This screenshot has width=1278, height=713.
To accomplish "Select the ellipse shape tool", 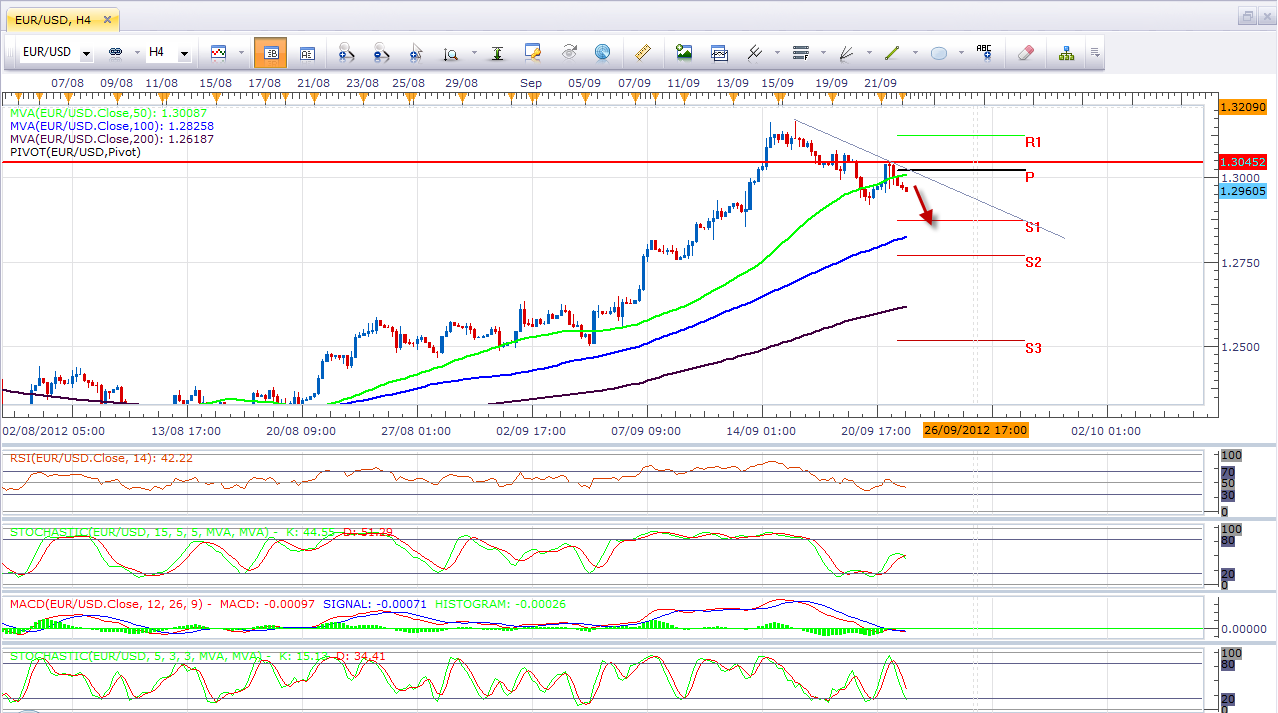I will [x=939, y=52].
